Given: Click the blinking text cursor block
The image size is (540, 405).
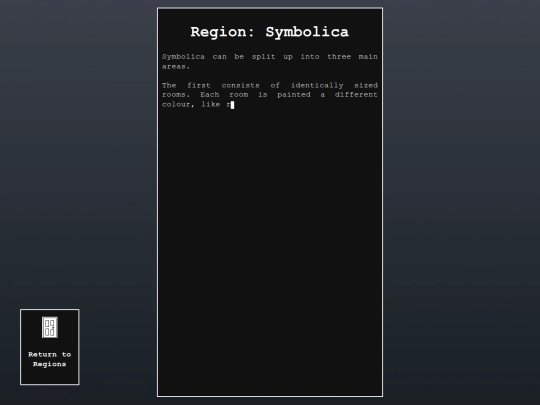Looking at the screenshot, I should (x=232, y=105).
